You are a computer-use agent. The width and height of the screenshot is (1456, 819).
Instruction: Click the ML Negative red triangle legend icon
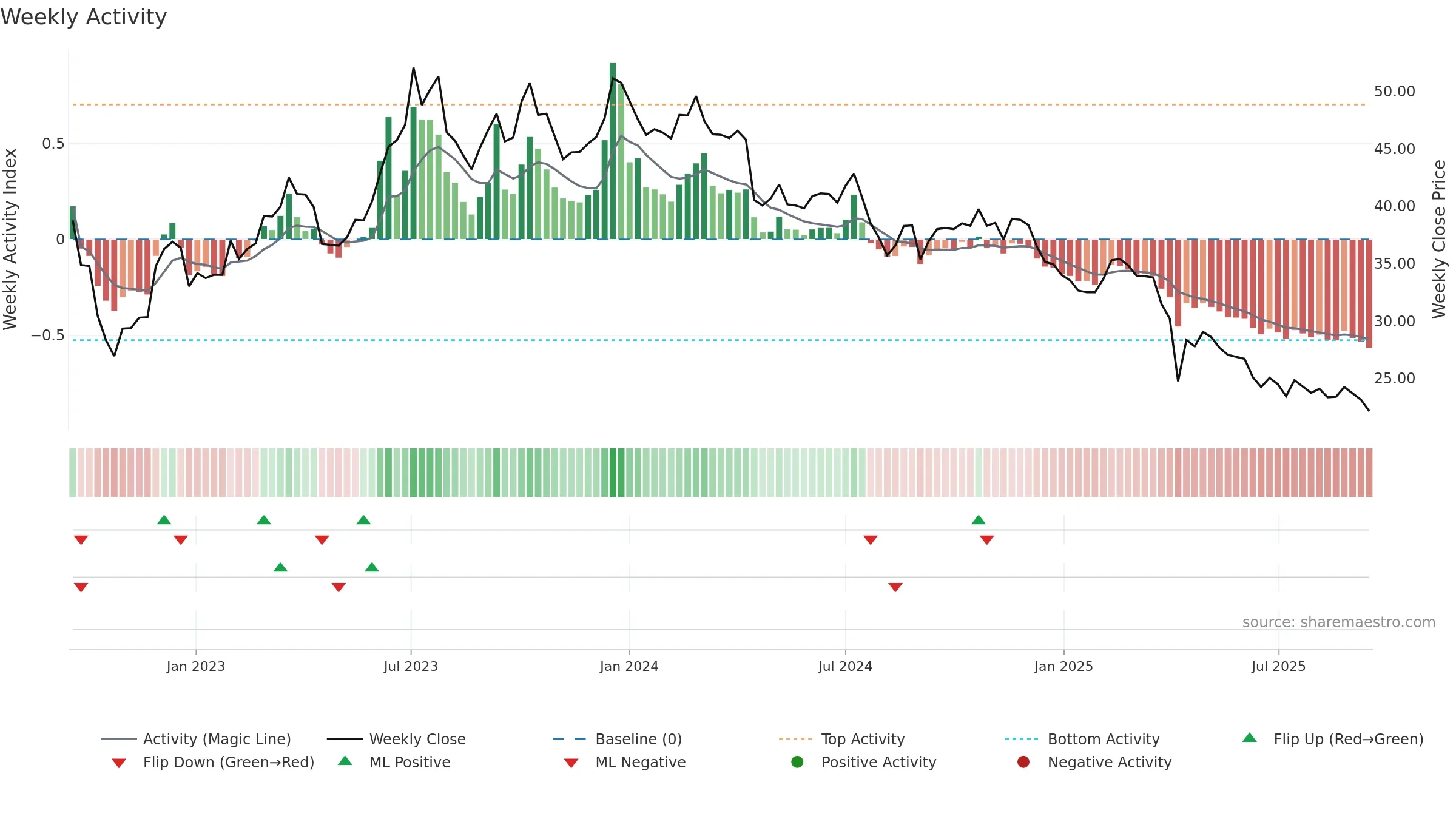pos(571,763)
